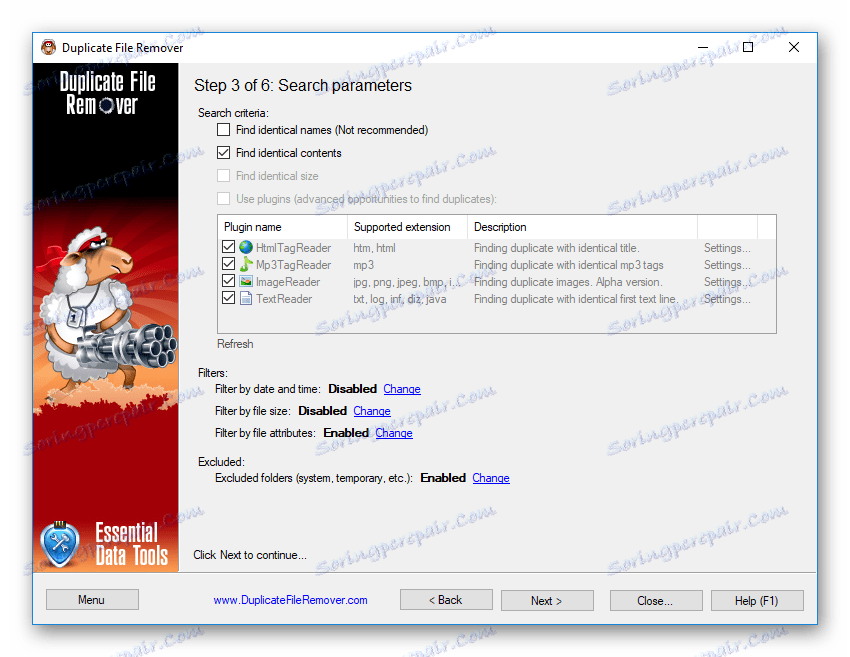Click 'Finding duplicate with identical title.' description
Image resolution: width=850 pixels, height=657 pixels.
click(x=557, y=248)
